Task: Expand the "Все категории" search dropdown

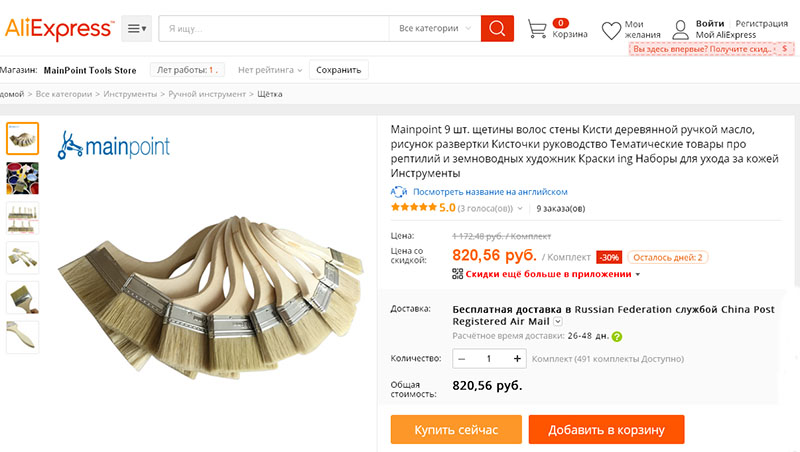Action: click(434, 28)
